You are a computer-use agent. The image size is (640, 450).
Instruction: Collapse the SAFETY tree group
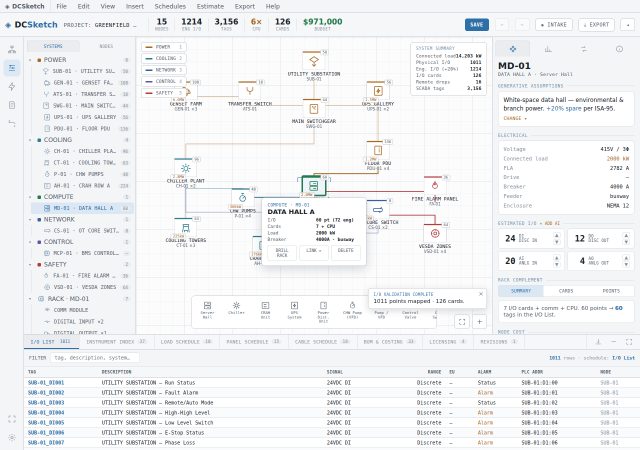pos(30,265)
